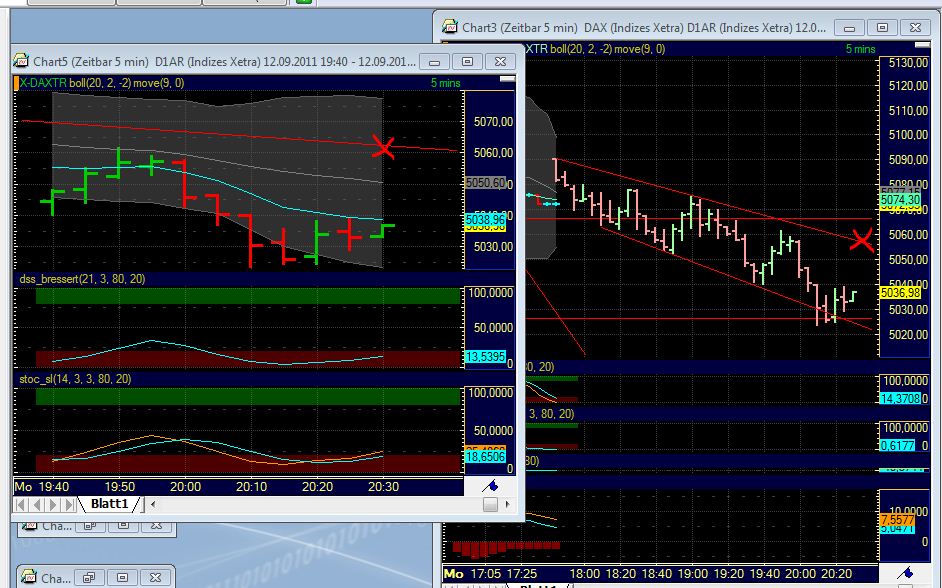Click the 5050,60 price label in Chart5
The height and width of the screenshot is (588, 942).
[x=485, y=183]
